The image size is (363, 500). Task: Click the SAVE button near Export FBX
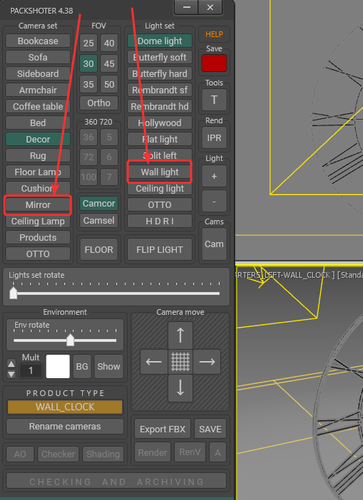[210, 429]
